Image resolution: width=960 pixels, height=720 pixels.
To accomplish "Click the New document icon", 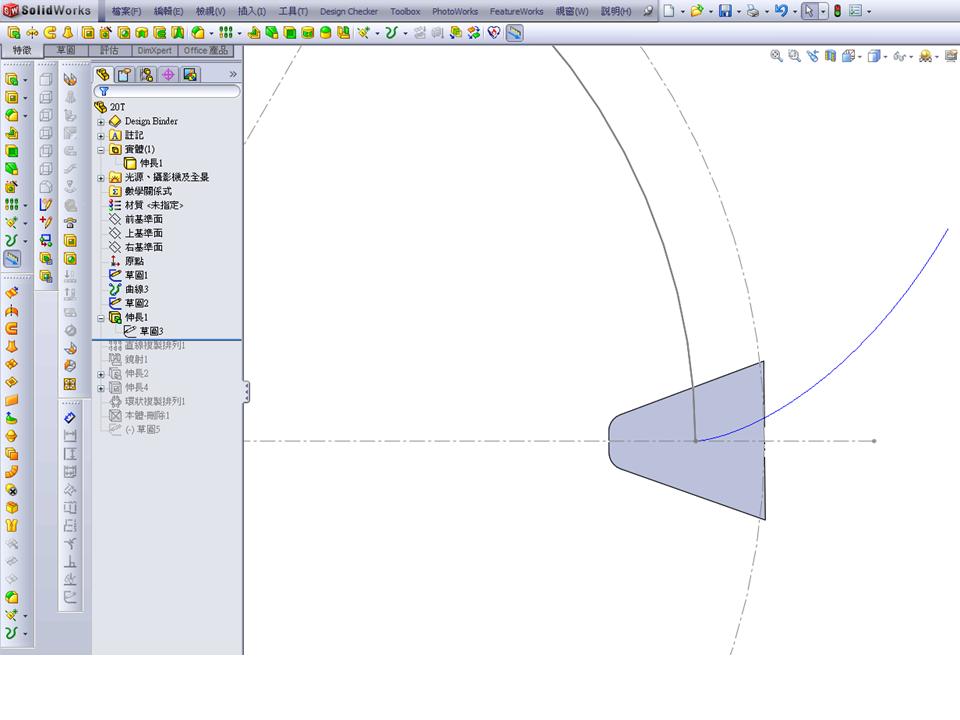I will click(669, 11).
